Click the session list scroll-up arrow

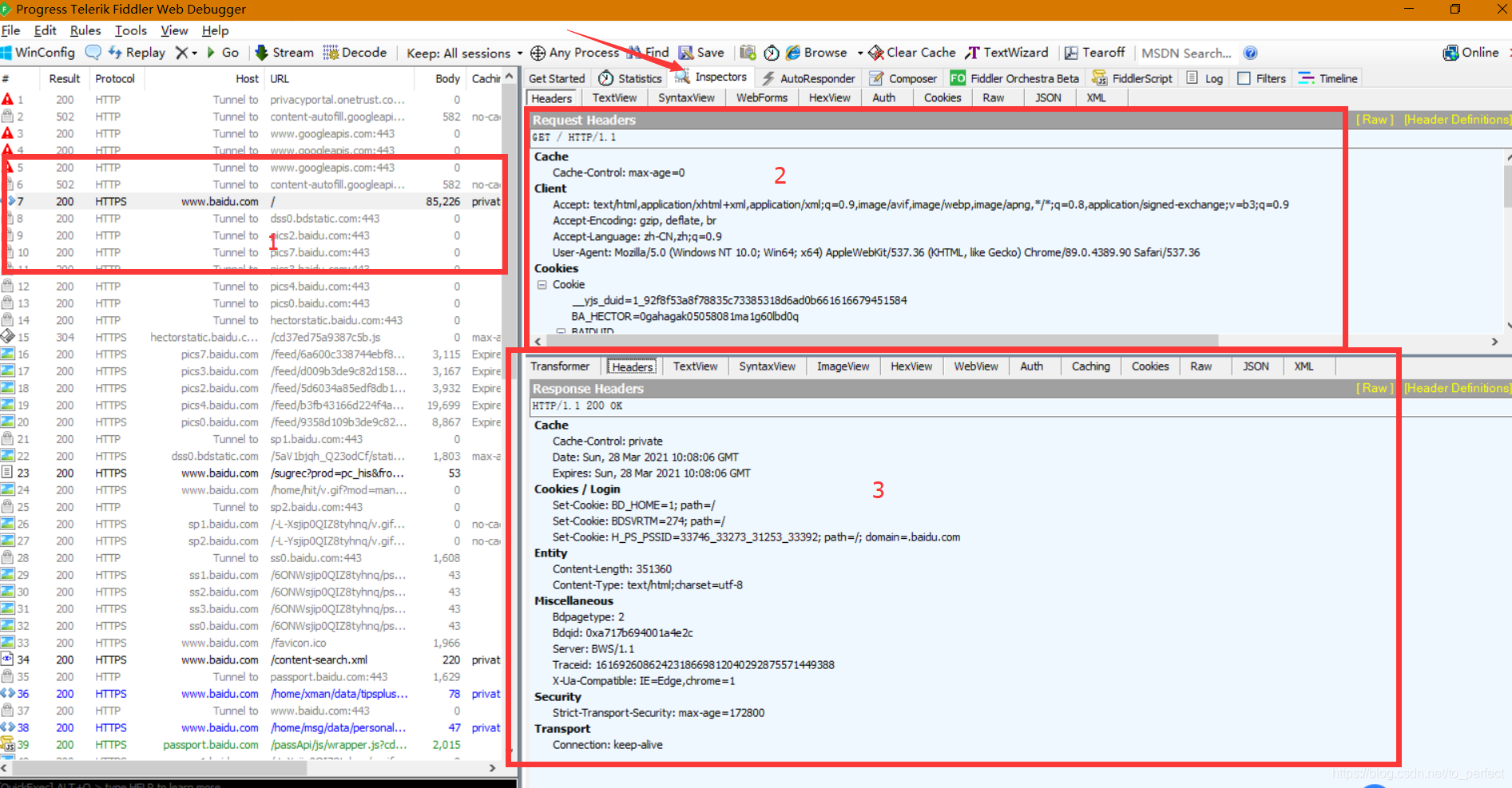click(x=510, y=77)
